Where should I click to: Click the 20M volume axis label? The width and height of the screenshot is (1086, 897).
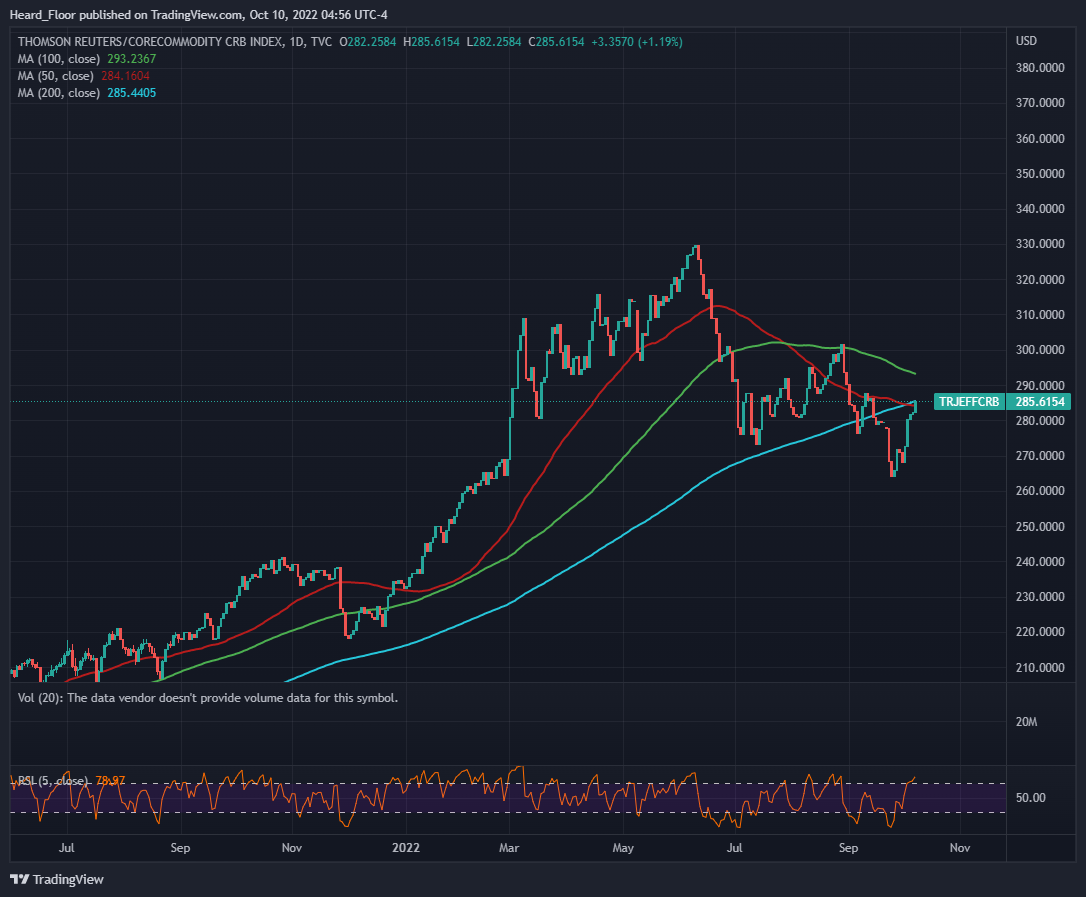1026,722
